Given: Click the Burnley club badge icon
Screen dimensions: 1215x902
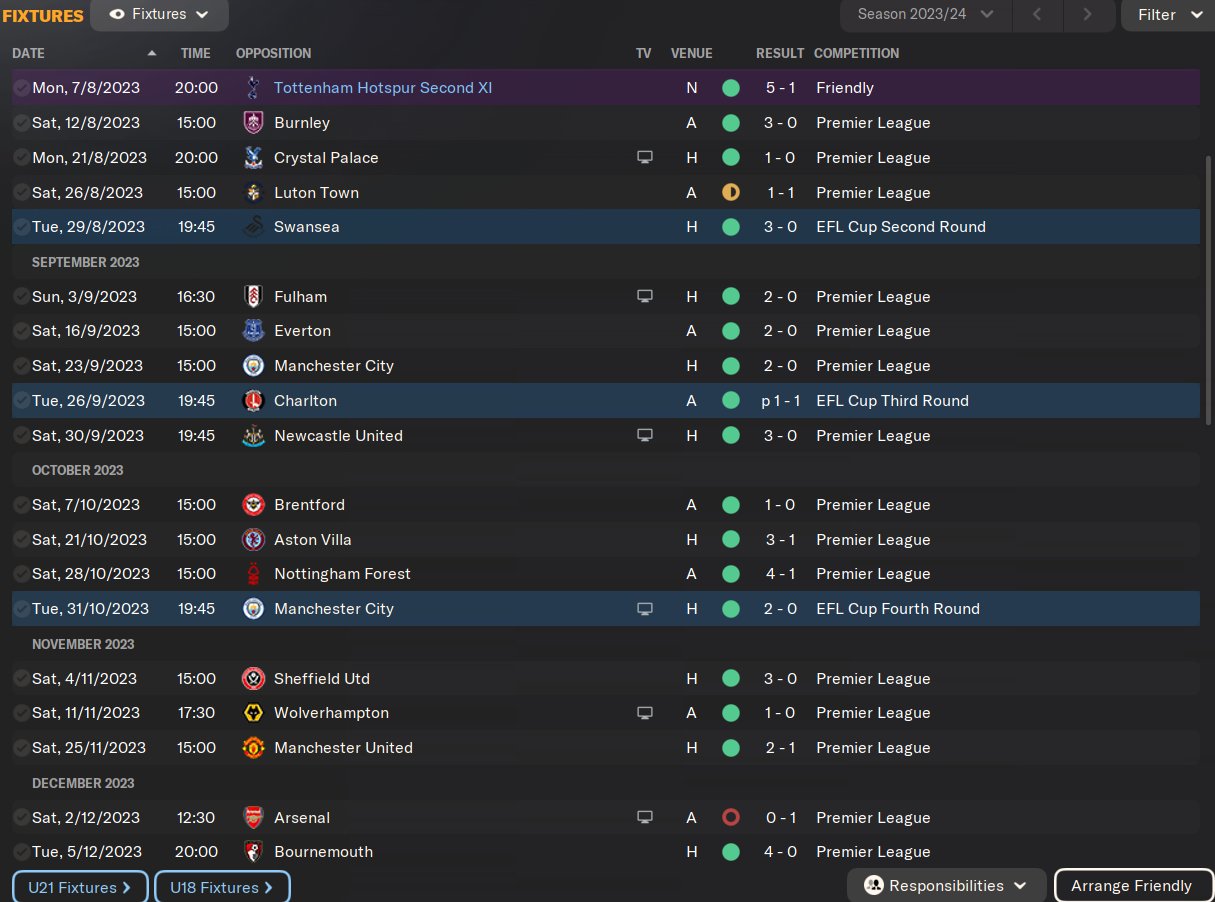Looking at the screenshot, I should [254, 123].
